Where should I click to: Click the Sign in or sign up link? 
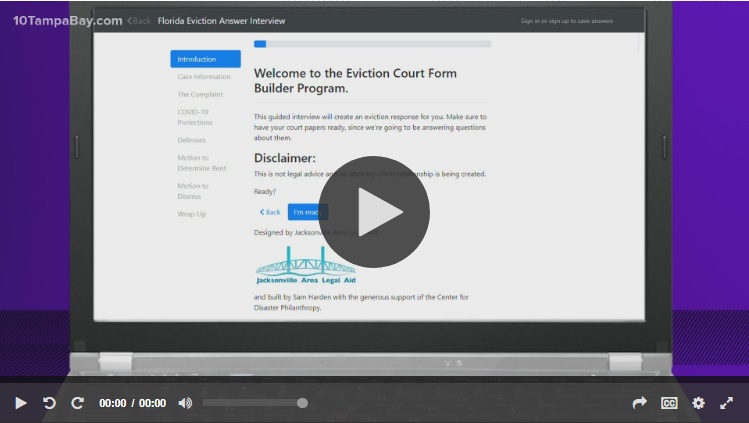[x=566, y=21]
